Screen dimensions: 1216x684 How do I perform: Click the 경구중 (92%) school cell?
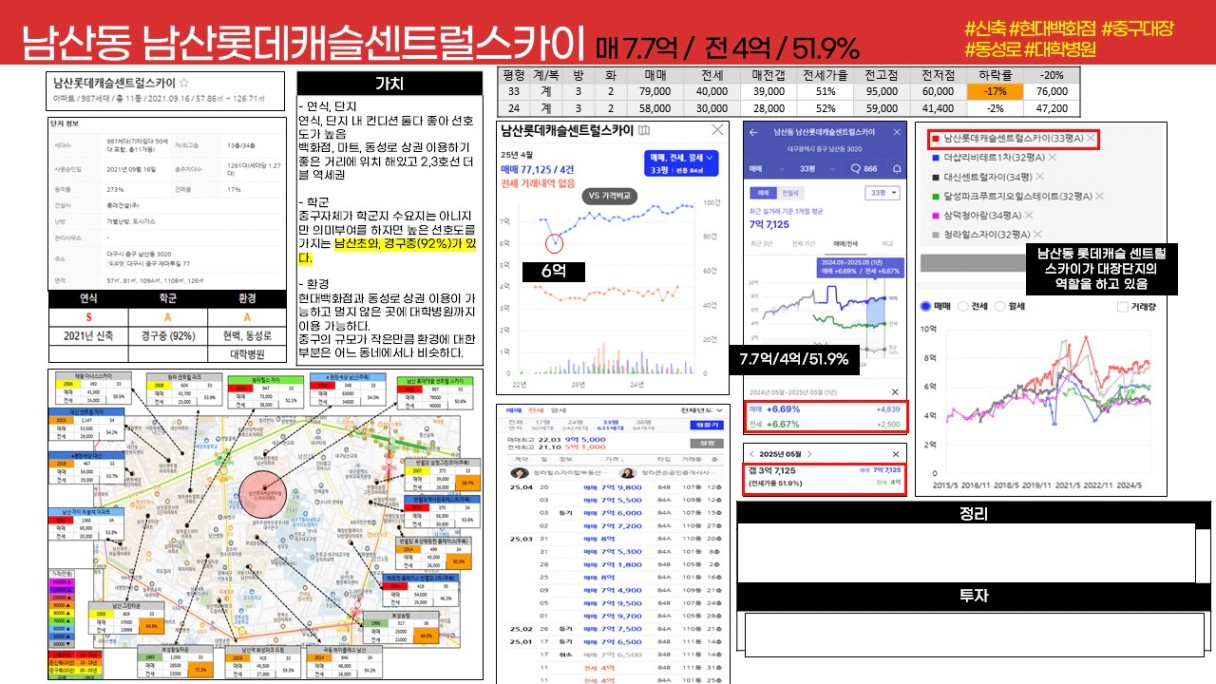pyautogui.click(x=167, y=336)
